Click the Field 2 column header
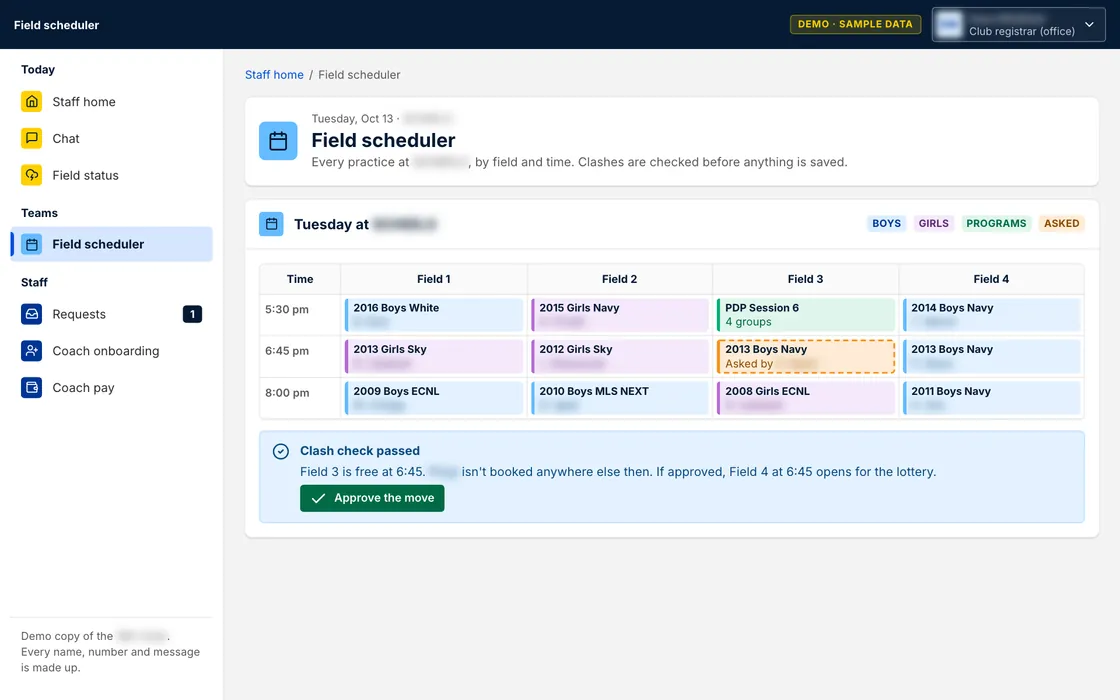Image resolution: width=1120 pixels, height=700 pixels. [620, 279]
